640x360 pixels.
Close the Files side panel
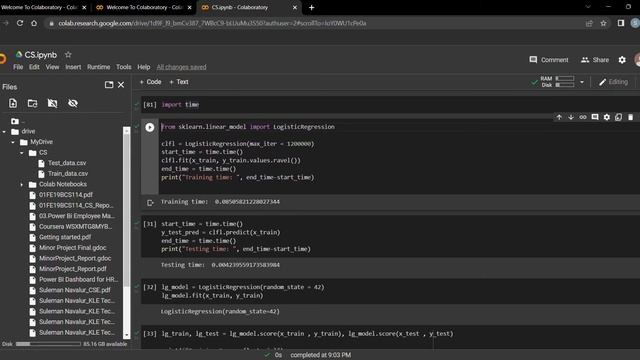click(121, 84)
